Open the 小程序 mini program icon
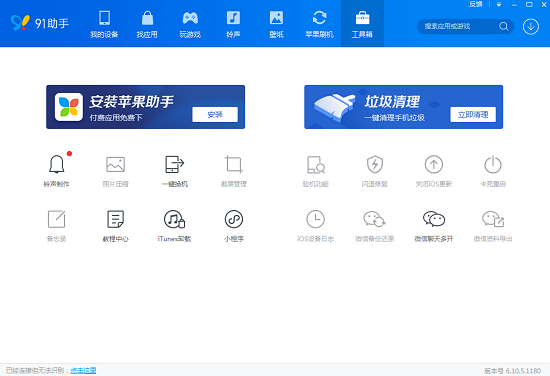Image resolution: width=550 pixels, height=376 pixels. (234, 219)
